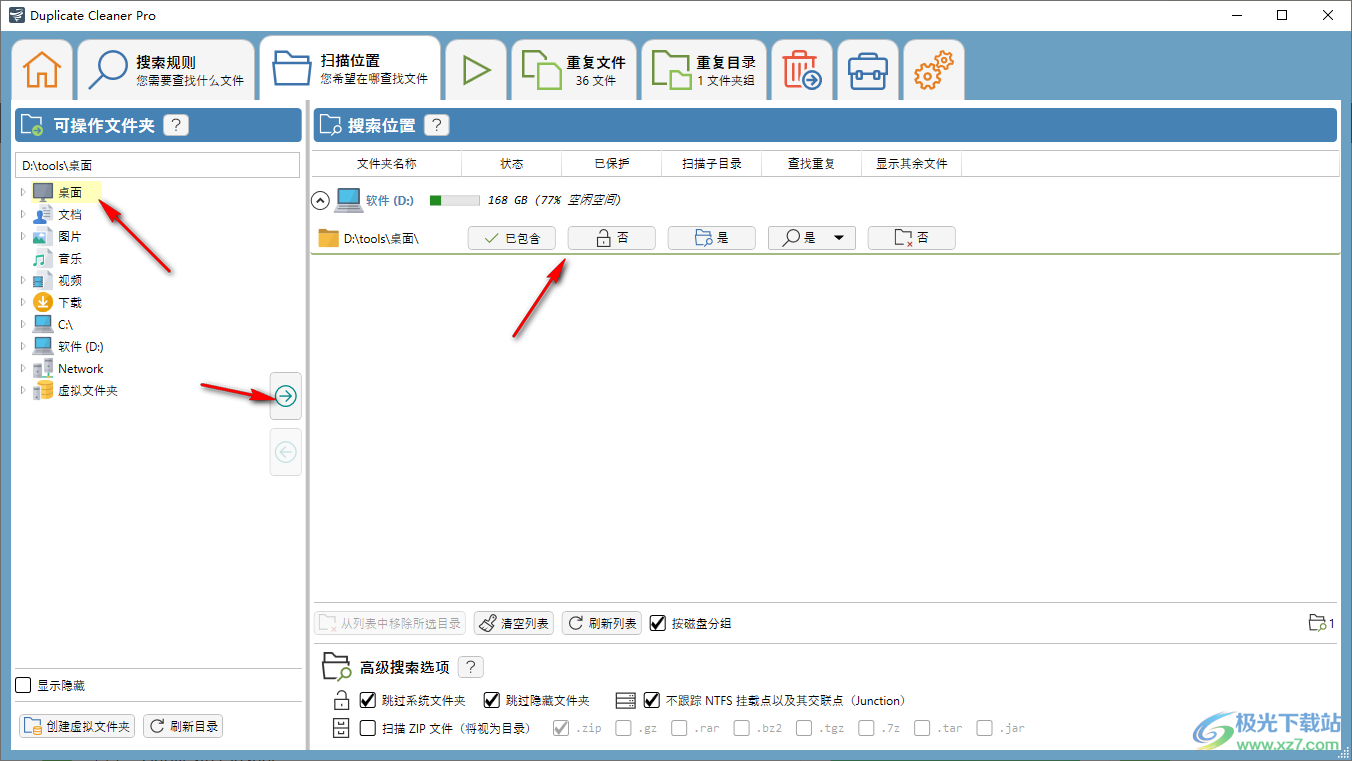Click the 刷新列表 button
The image size is (1352, 761).
602,623
